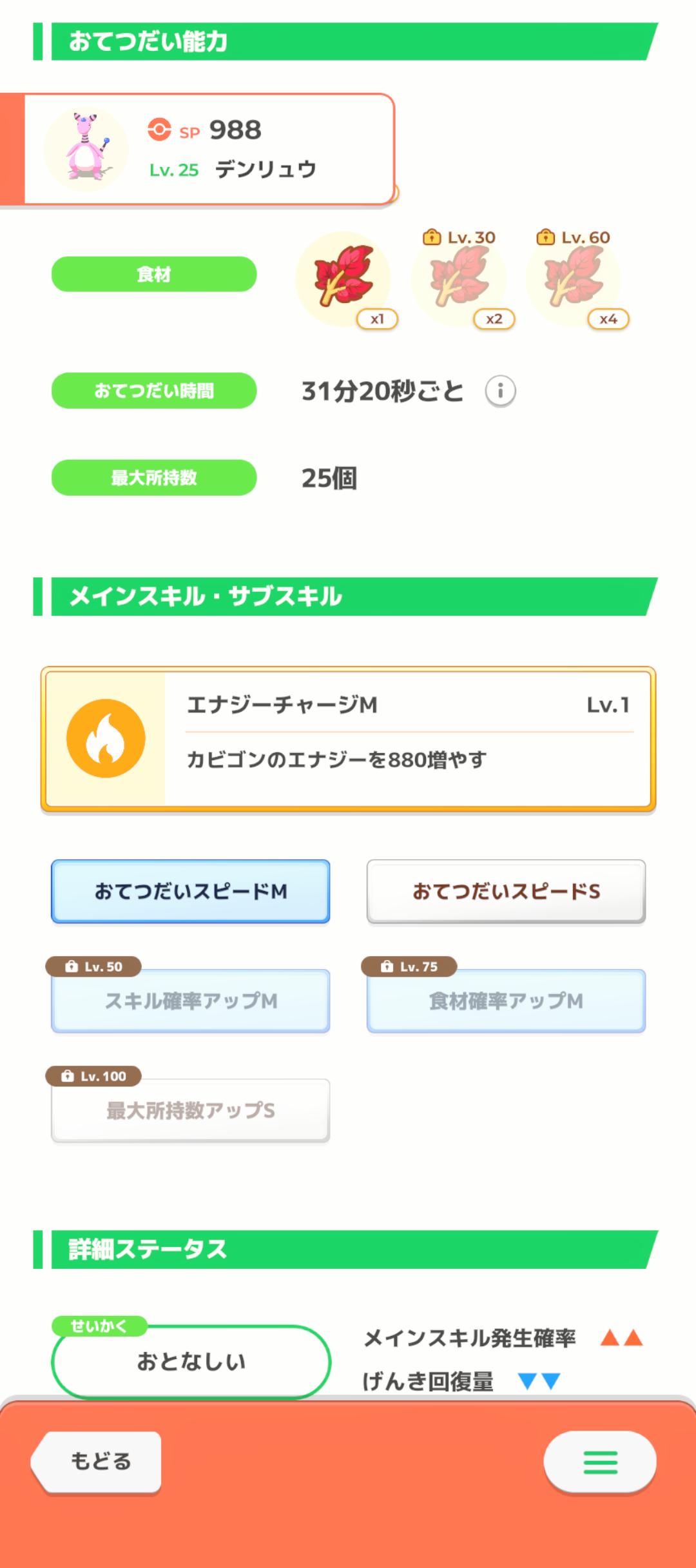Tap the orange flame main skill icon
Image resolution: width=696 pixels, height=1568 pixels.
coord(106,738)
